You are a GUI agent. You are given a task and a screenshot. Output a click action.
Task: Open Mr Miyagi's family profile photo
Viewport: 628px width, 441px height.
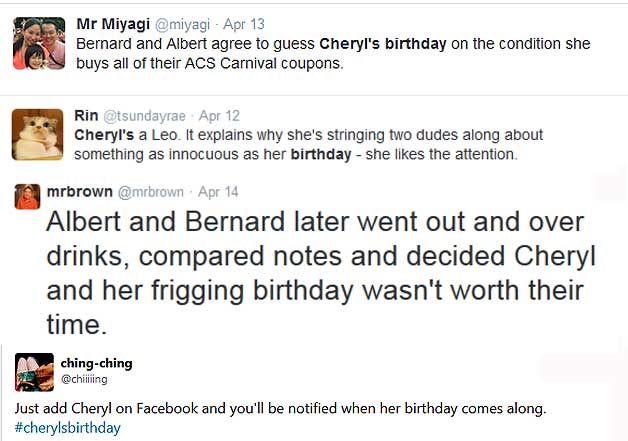39,43
